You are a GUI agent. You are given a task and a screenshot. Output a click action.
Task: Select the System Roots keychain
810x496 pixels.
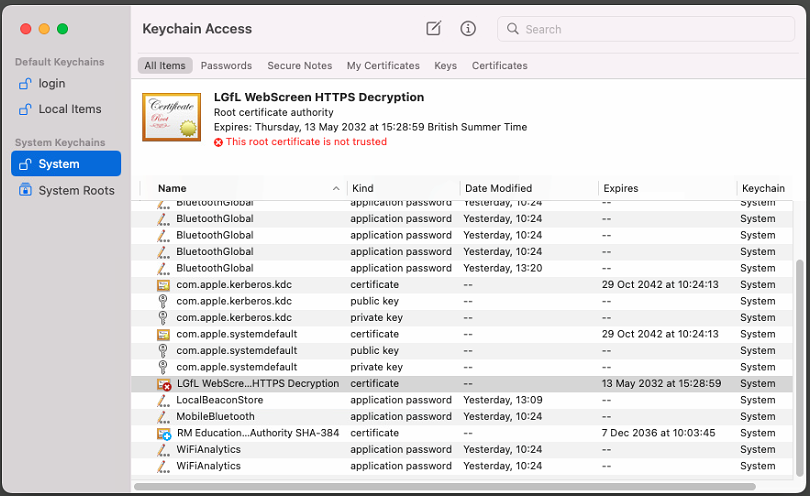click(x=76, y=190)
